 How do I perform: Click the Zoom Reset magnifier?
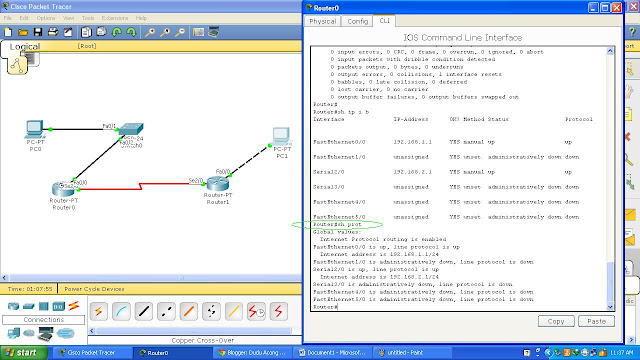[165, 32]
